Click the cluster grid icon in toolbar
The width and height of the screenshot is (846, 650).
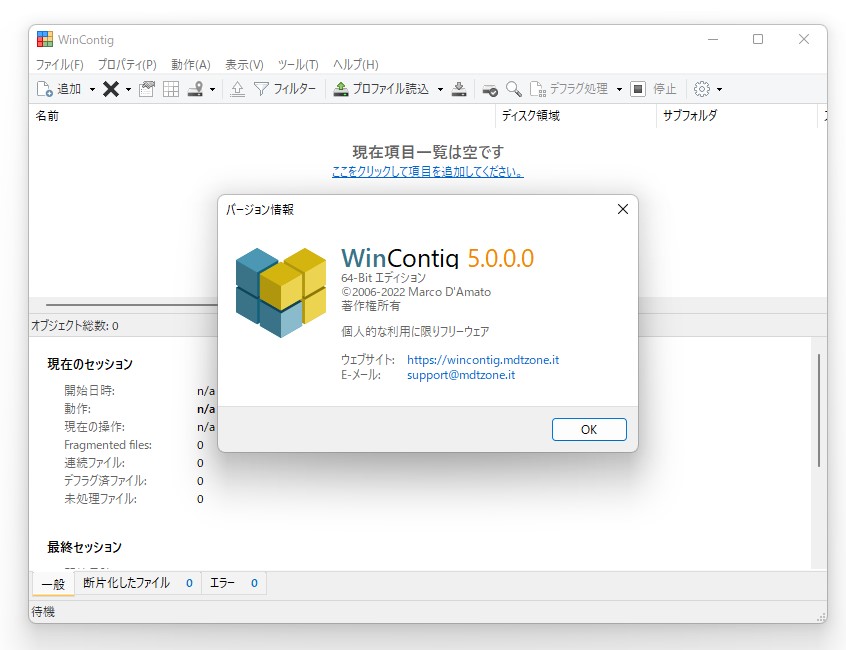click(x=170, y=89)
